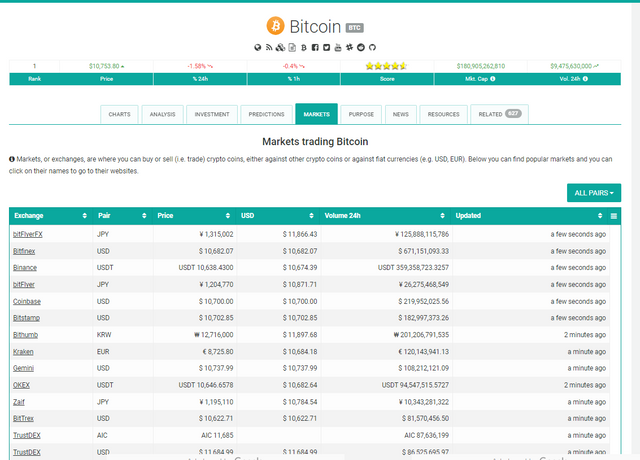Viewport: 640px width, 460px height.
Task: Open the RSS feed icon
Action: [x=269, y=48]
